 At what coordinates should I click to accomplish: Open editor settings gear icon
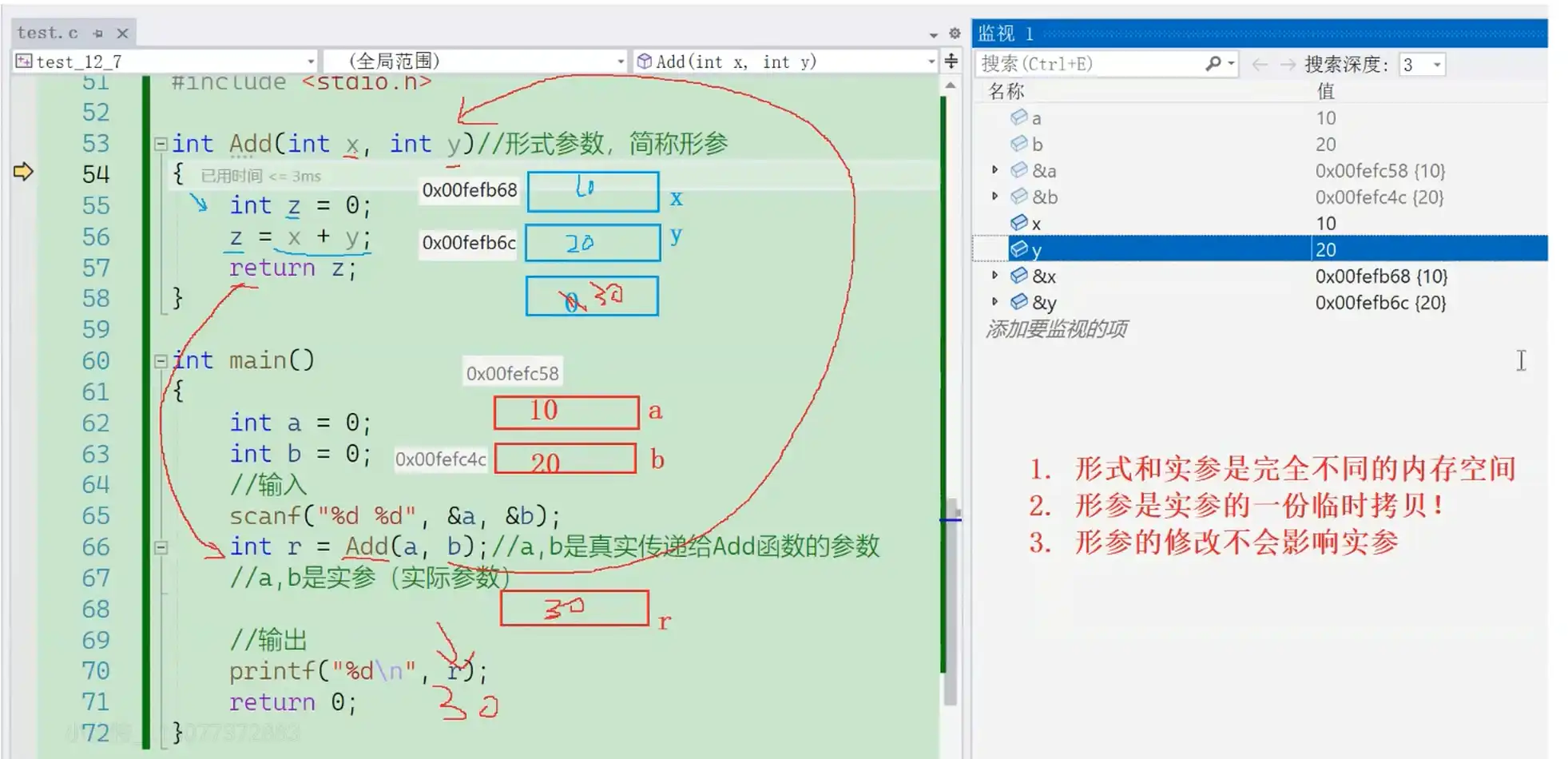pos(954,34)
